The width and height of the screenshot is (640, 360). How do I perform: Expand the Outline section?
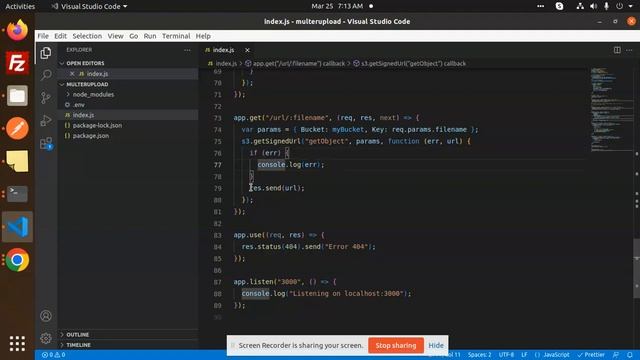pos(78,335)
